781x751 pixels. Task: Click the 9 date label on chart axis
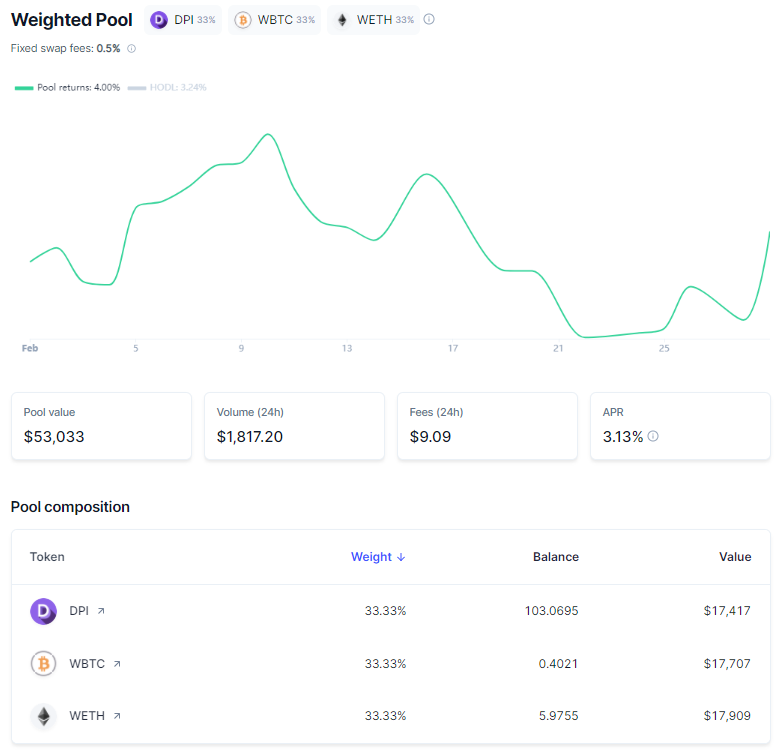(x=241, y=348)
